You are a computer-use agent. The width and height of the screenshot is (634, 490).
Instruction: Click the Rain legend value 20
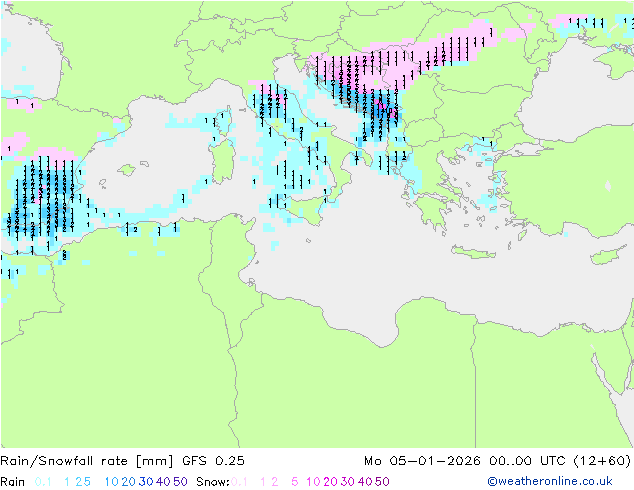(129, 482)
